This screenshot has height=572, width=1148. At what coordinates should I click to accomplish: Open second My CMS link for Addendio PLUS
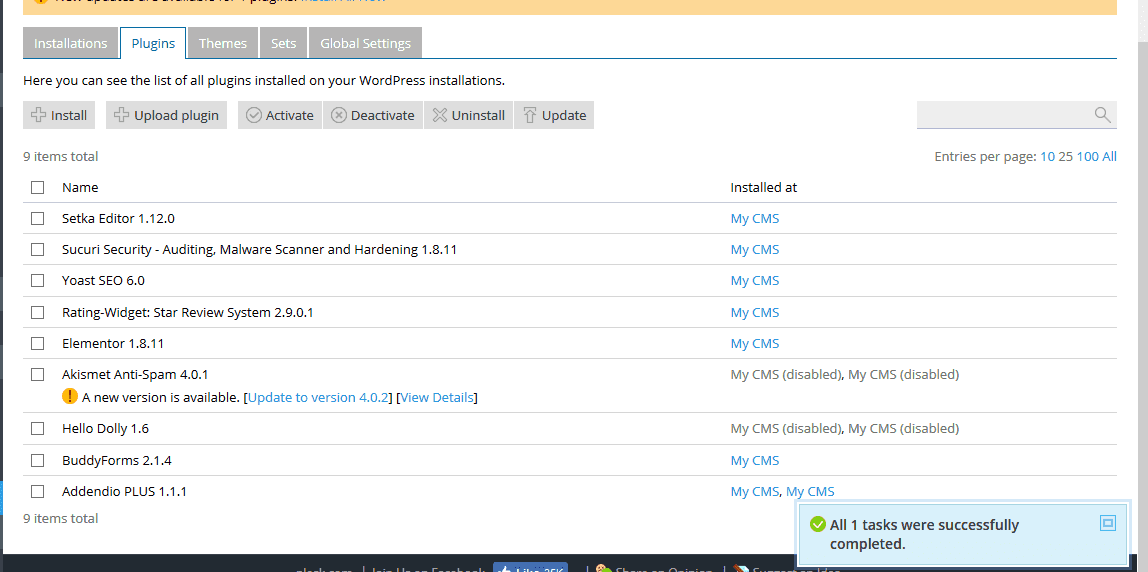tap(810, 491)
